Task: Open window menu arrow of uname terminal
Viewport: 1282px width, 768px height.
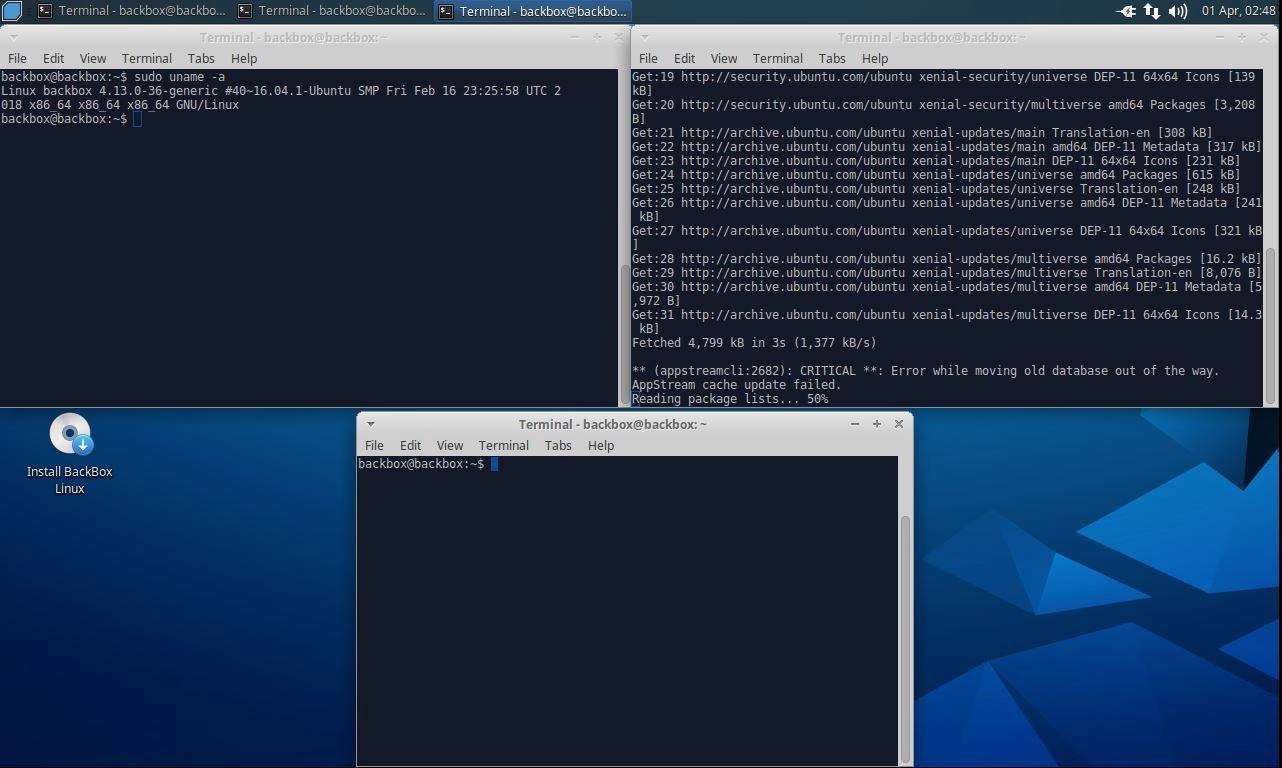Action: pos(13,37)
